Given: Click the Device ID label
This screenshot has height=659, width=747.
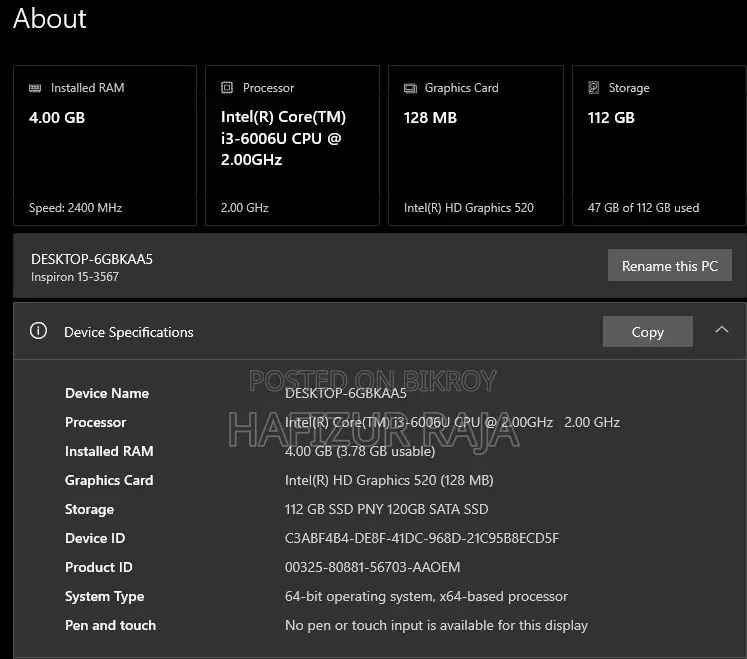Looking at the screenshot, I should pyautogui.click(x=95, y=538).
